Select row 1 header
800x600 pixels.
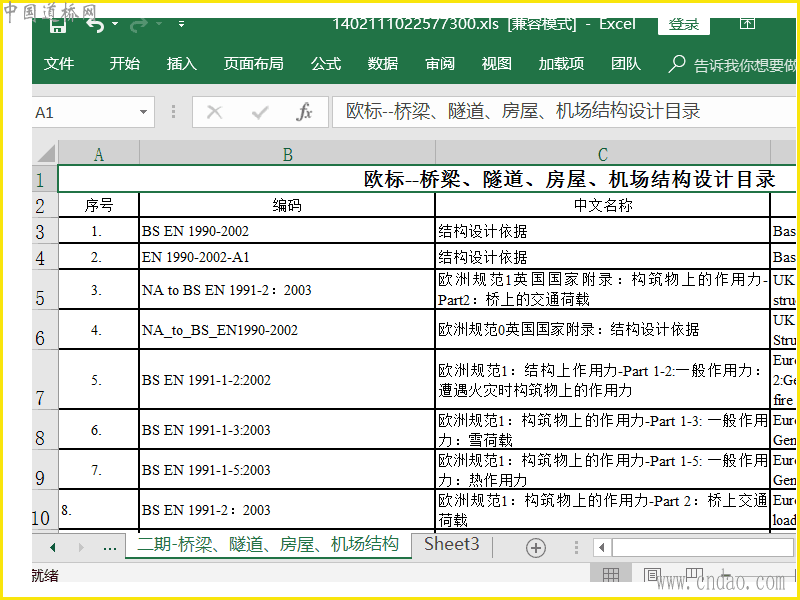[x=45, y=179]
